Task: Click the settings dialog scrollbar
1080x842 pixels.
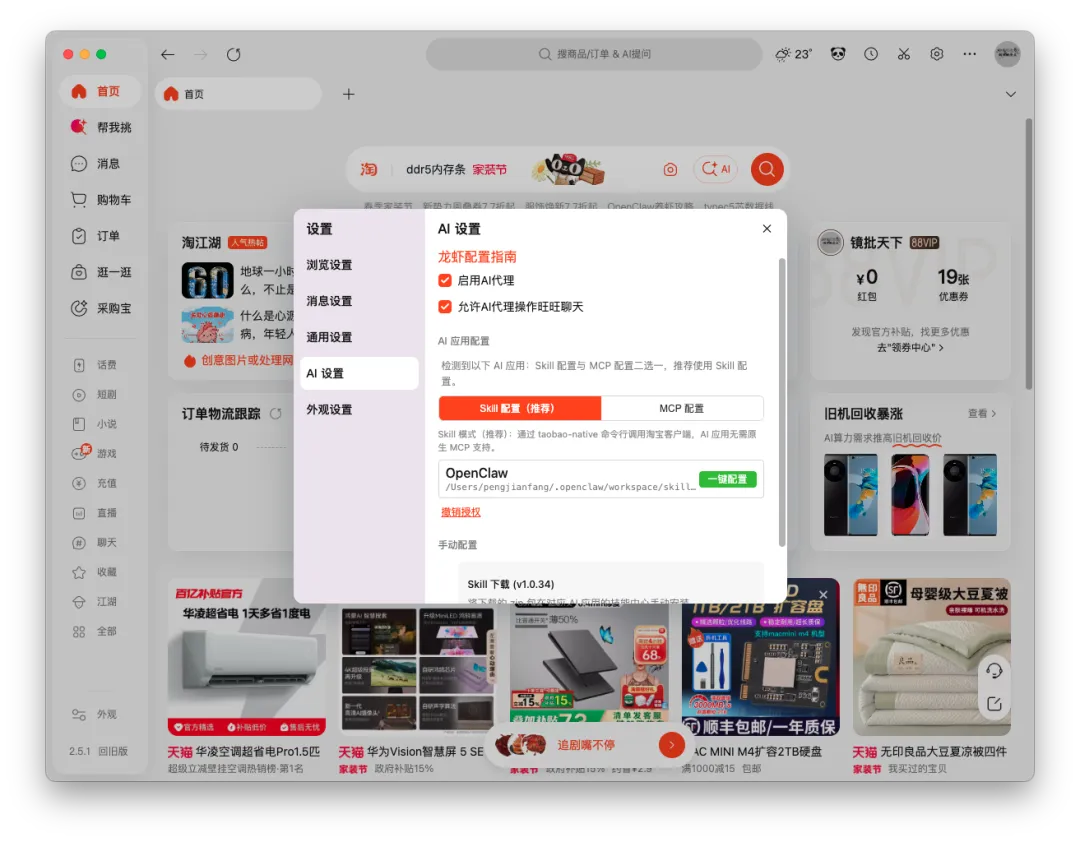Action: tap(782, 402)
